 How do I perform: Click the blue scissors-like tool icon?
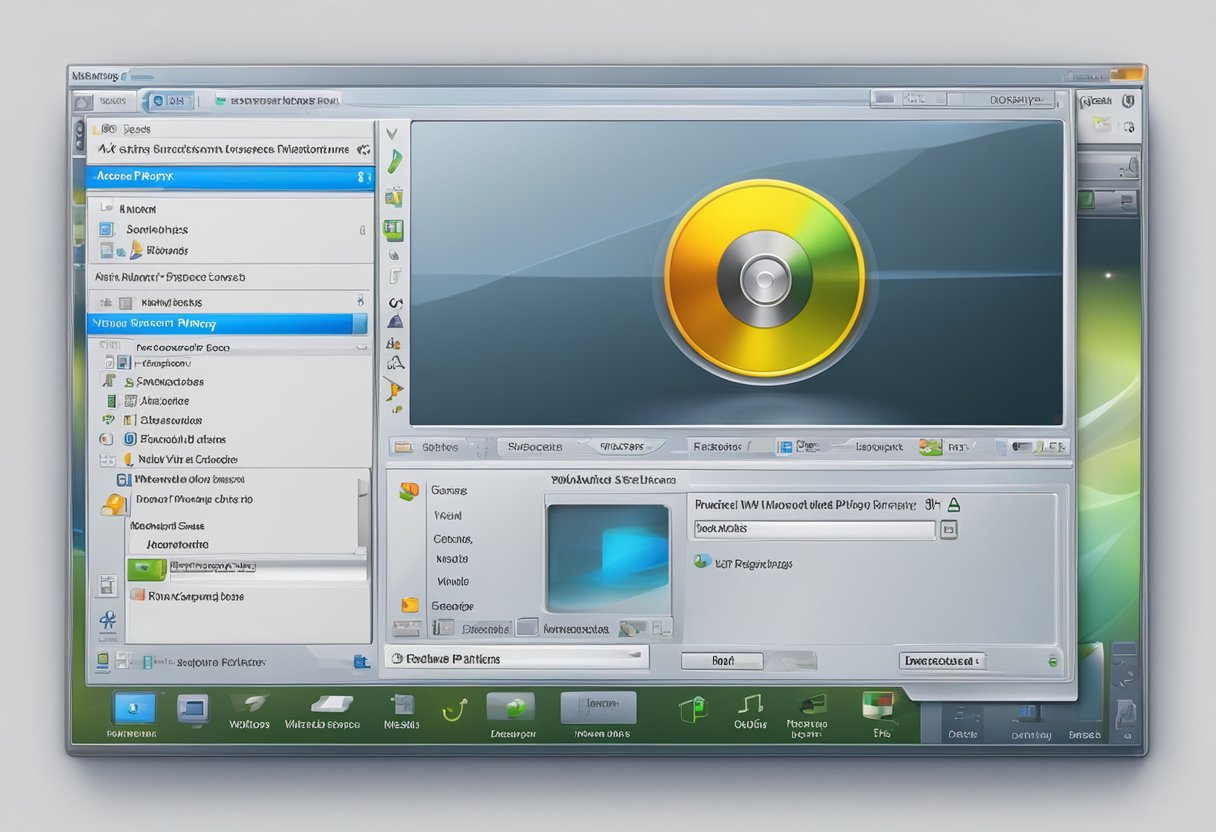[x=107, y=620]
